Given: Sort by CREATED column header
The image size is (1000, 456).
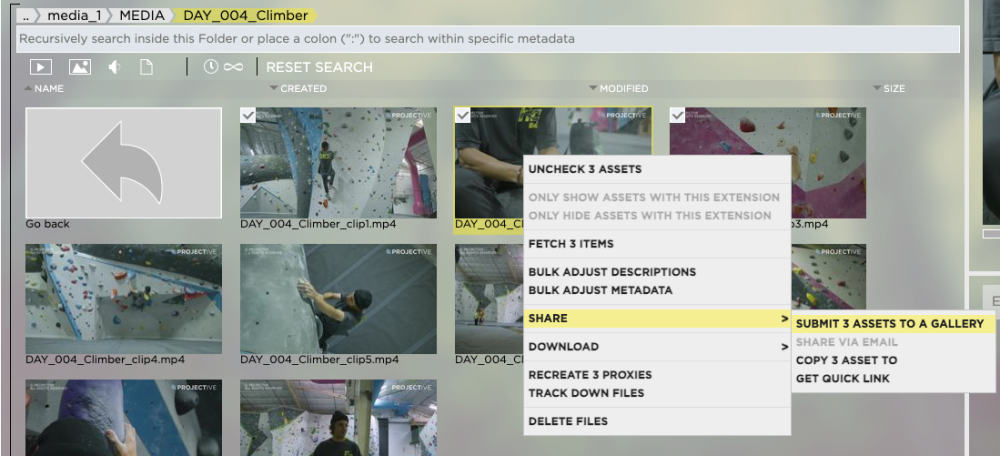Looking at the screenshot, I should (304, 89).
